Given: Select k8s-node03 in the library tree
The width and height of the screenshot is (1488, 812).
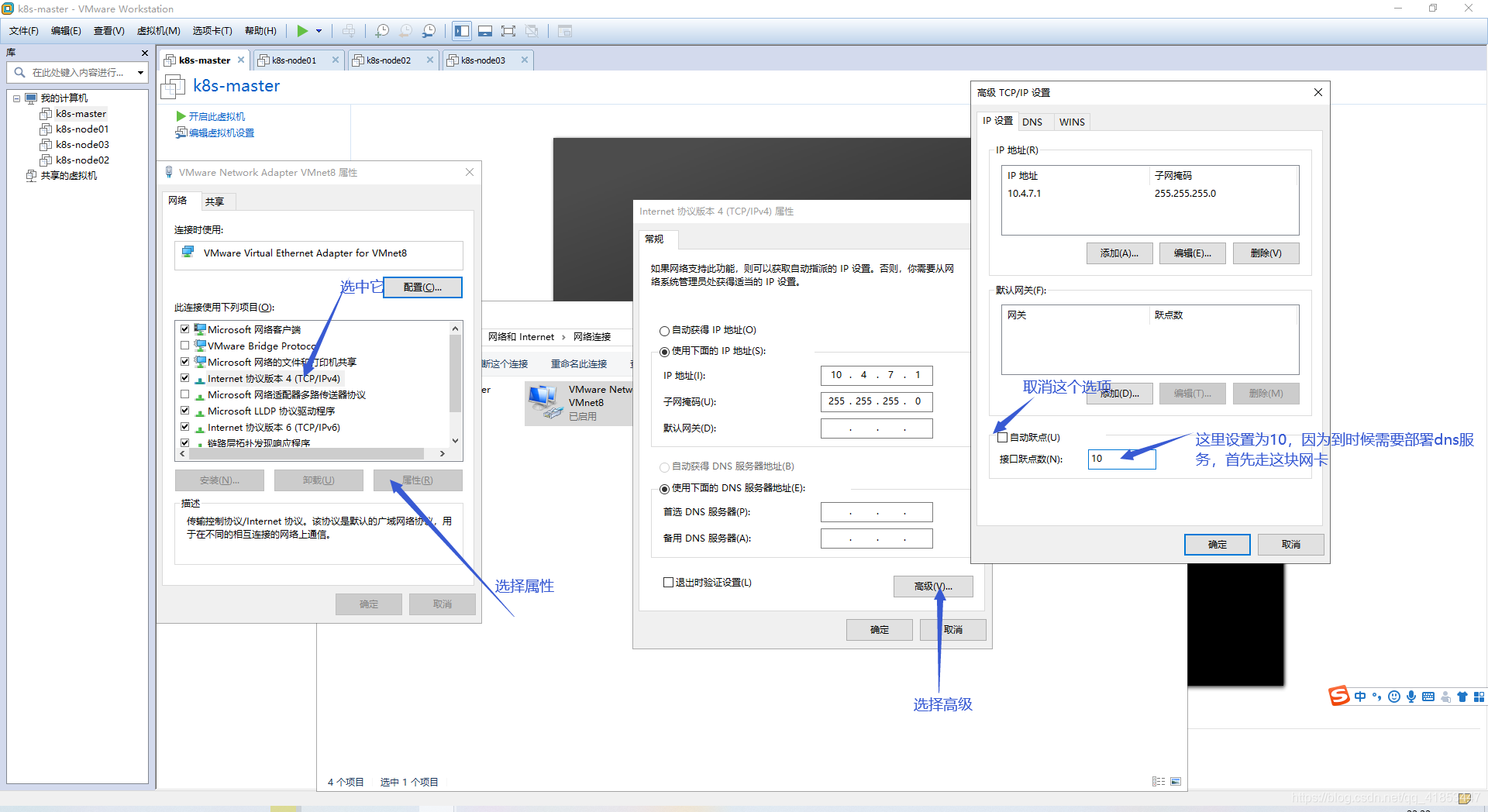Looking at the screenshot, I should tap(82, 145).
